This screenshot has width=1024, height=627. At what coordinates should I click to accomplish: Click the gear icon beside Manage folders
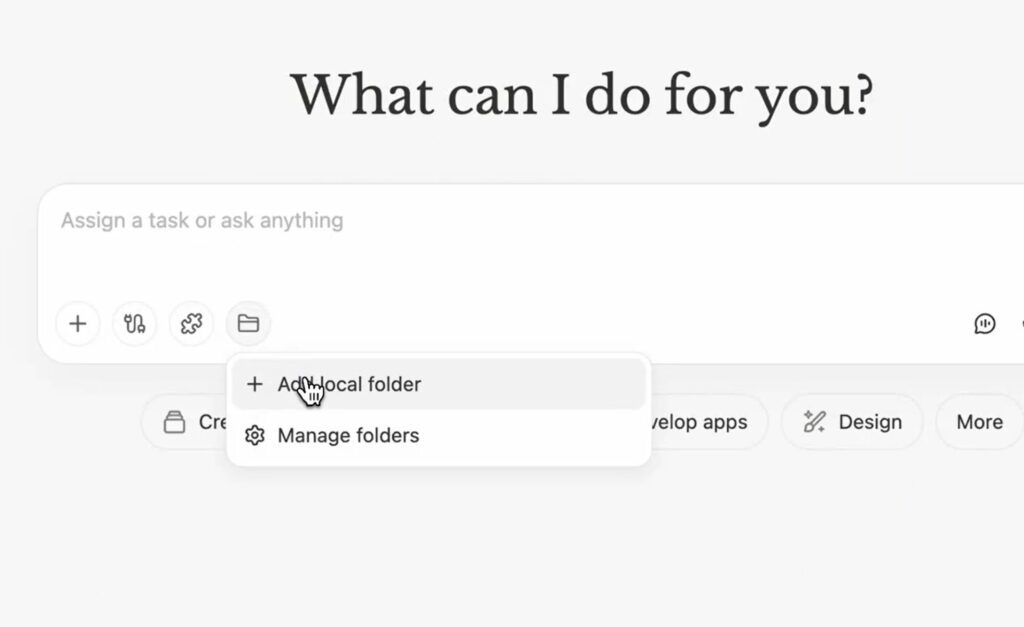coord(255,436)
